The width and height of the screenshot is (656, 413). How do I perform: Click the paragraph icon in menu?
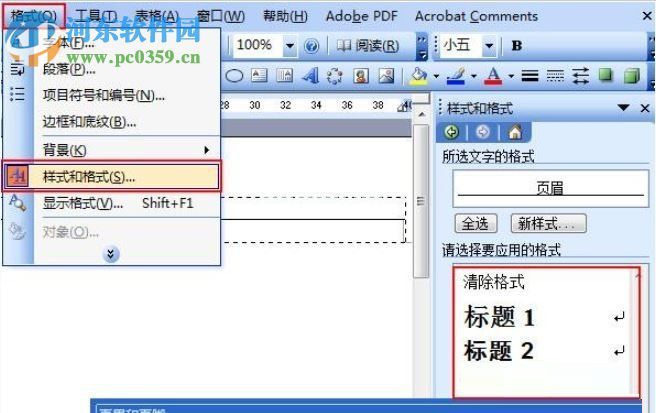click(18, 69)
